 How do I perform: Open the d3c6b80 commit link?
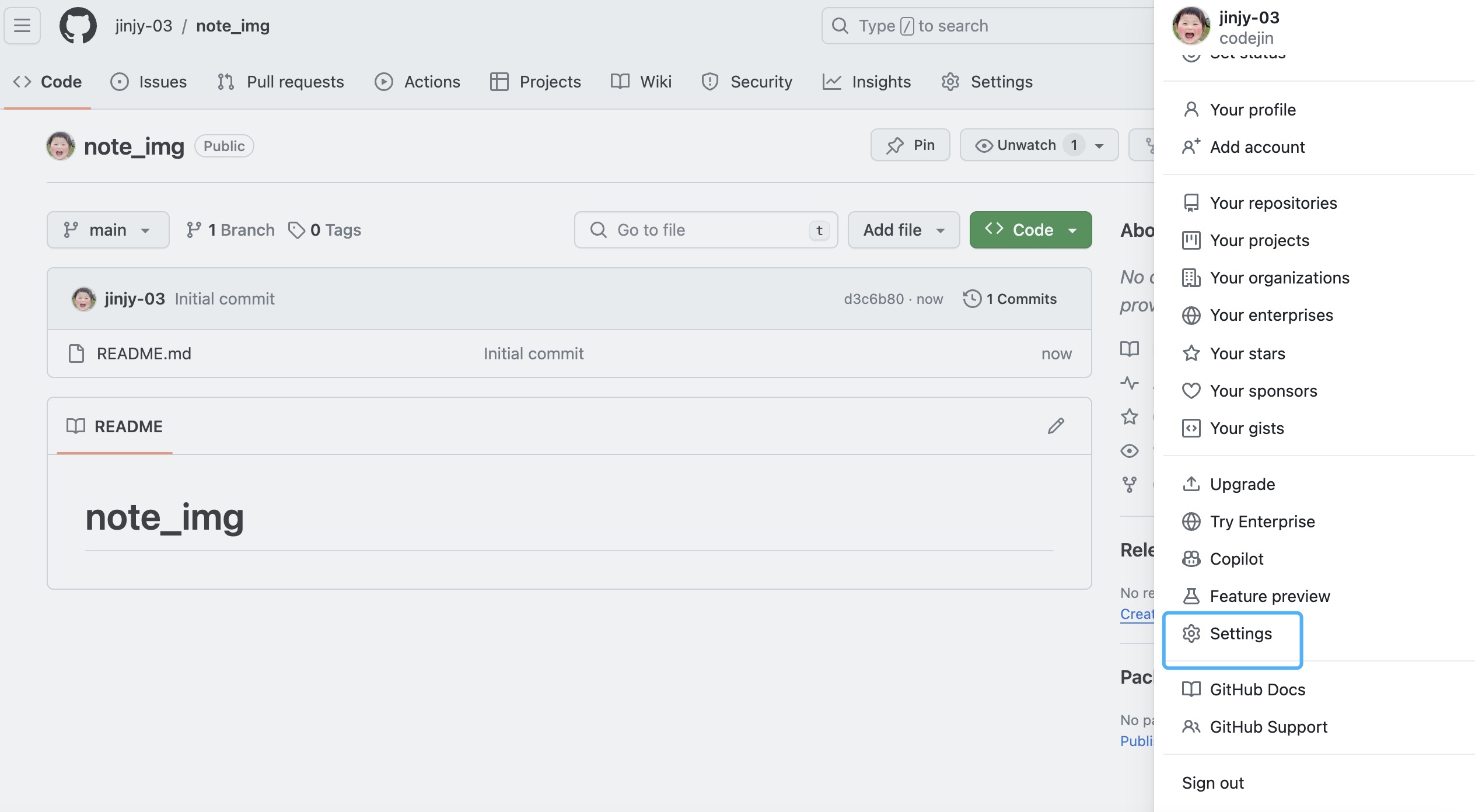[873, 299]
